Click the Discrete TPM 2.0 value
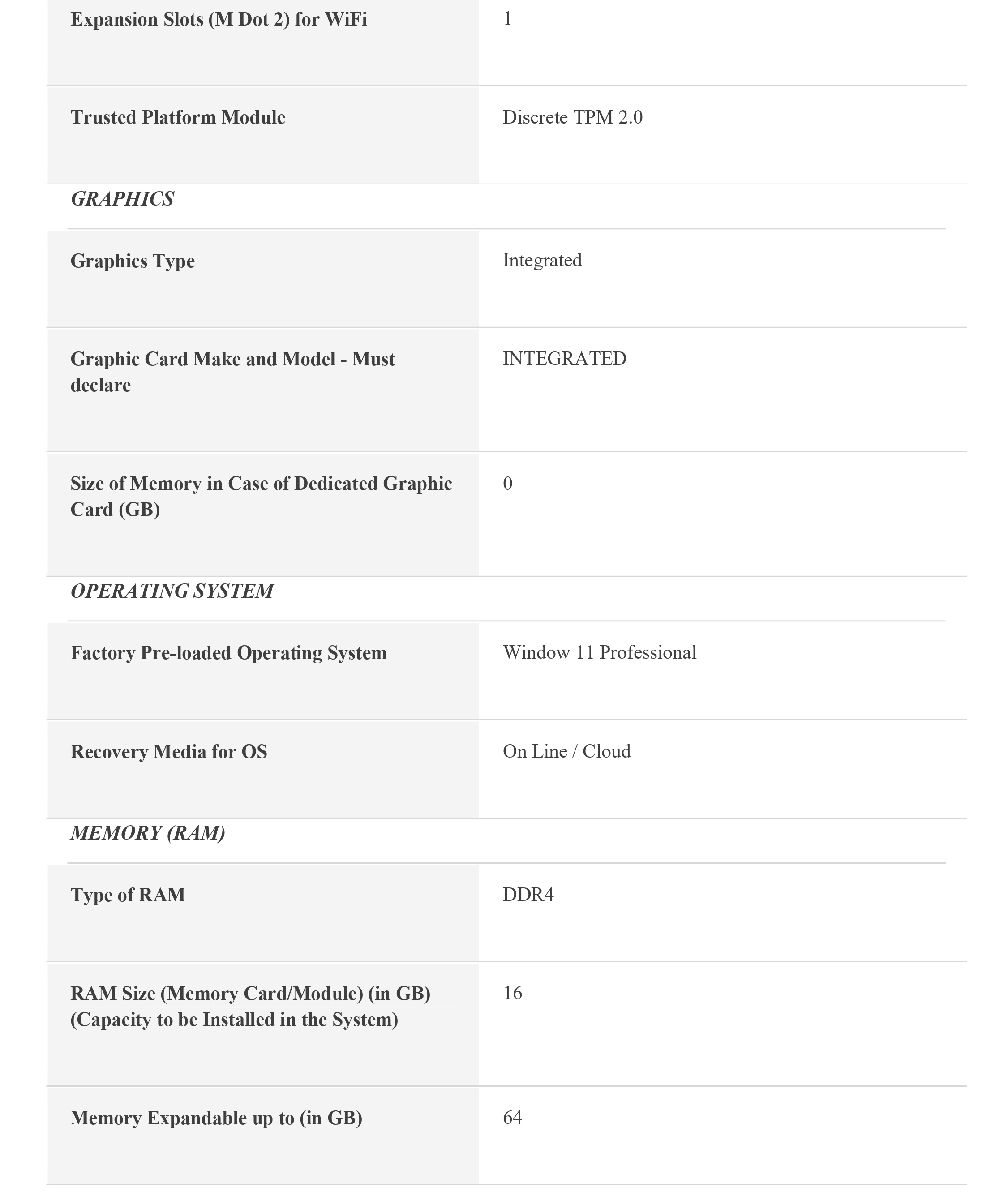 tap(572, 117)
